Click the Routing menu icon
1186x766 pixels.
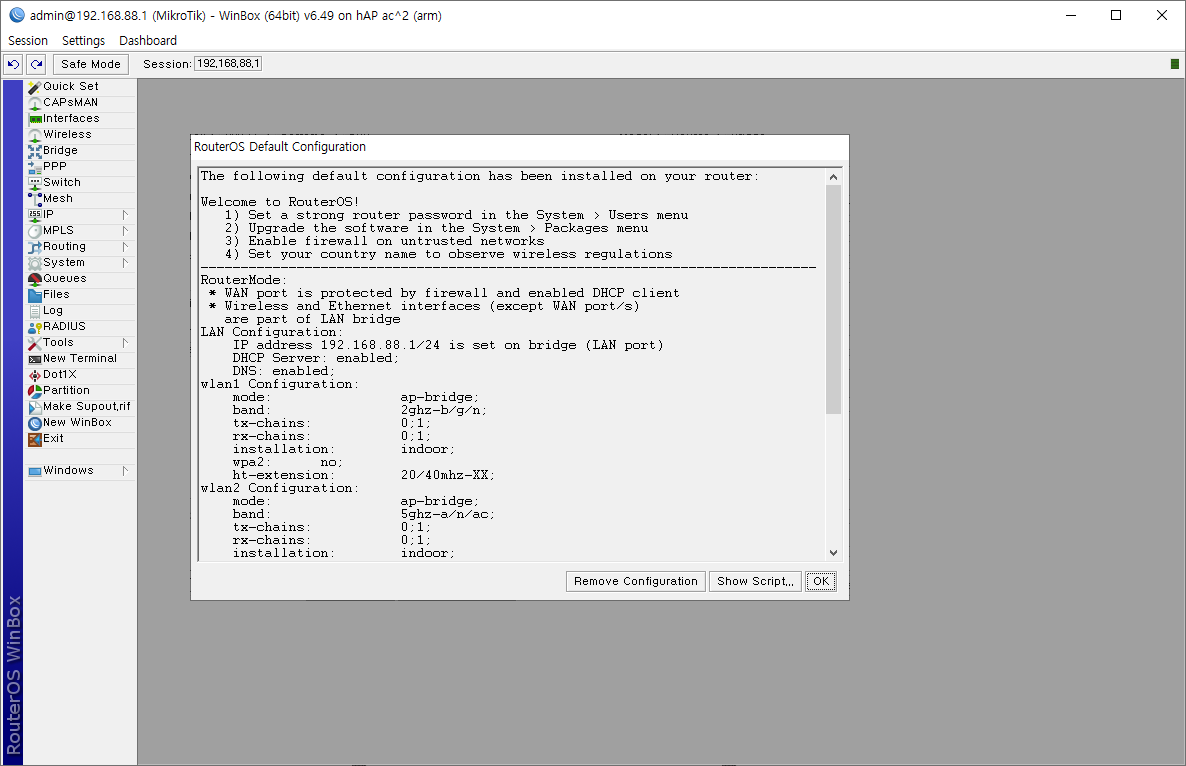click(x=35, y=247)
